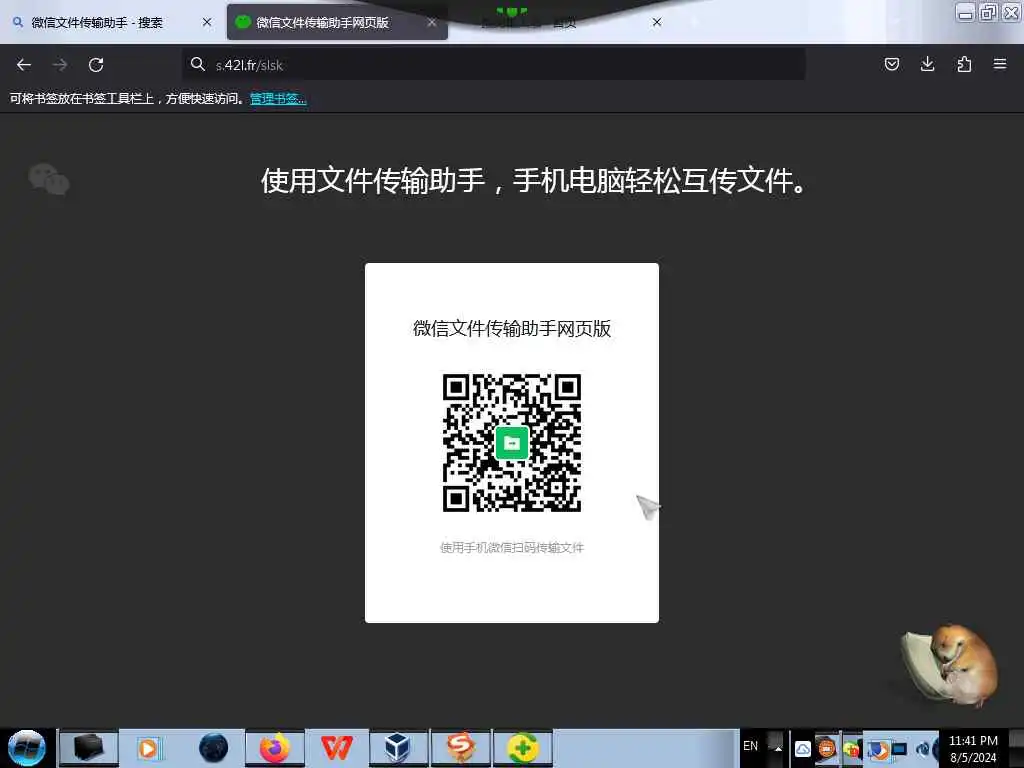Click the WeChat login QR code
Image resolution: width=1024 pixels, height=768 pixels.
[x=512, y=443]
